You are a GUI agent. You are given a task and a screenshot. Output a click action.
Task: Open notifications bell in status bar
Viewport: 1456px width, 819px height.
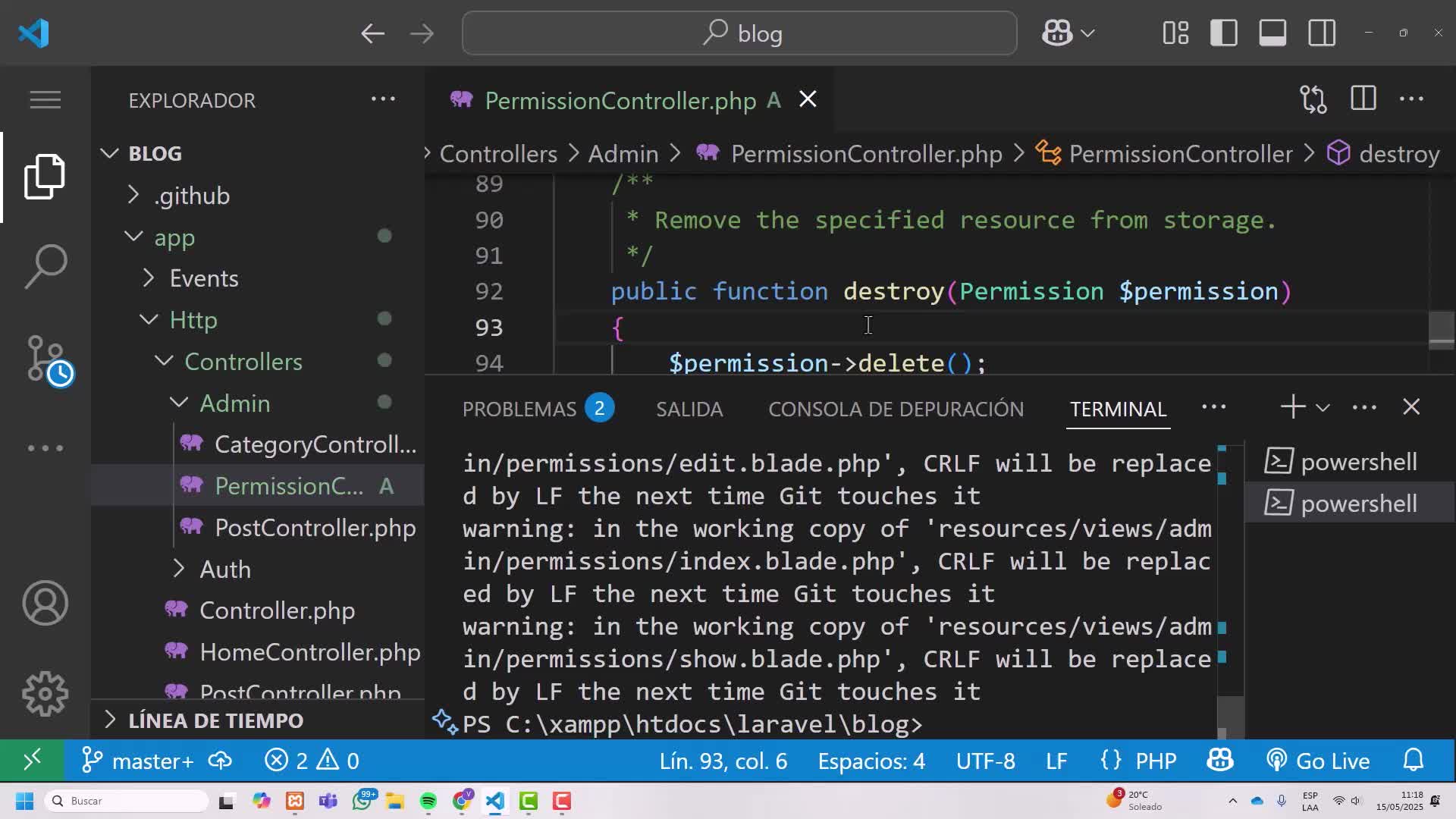coord(1414,761)
